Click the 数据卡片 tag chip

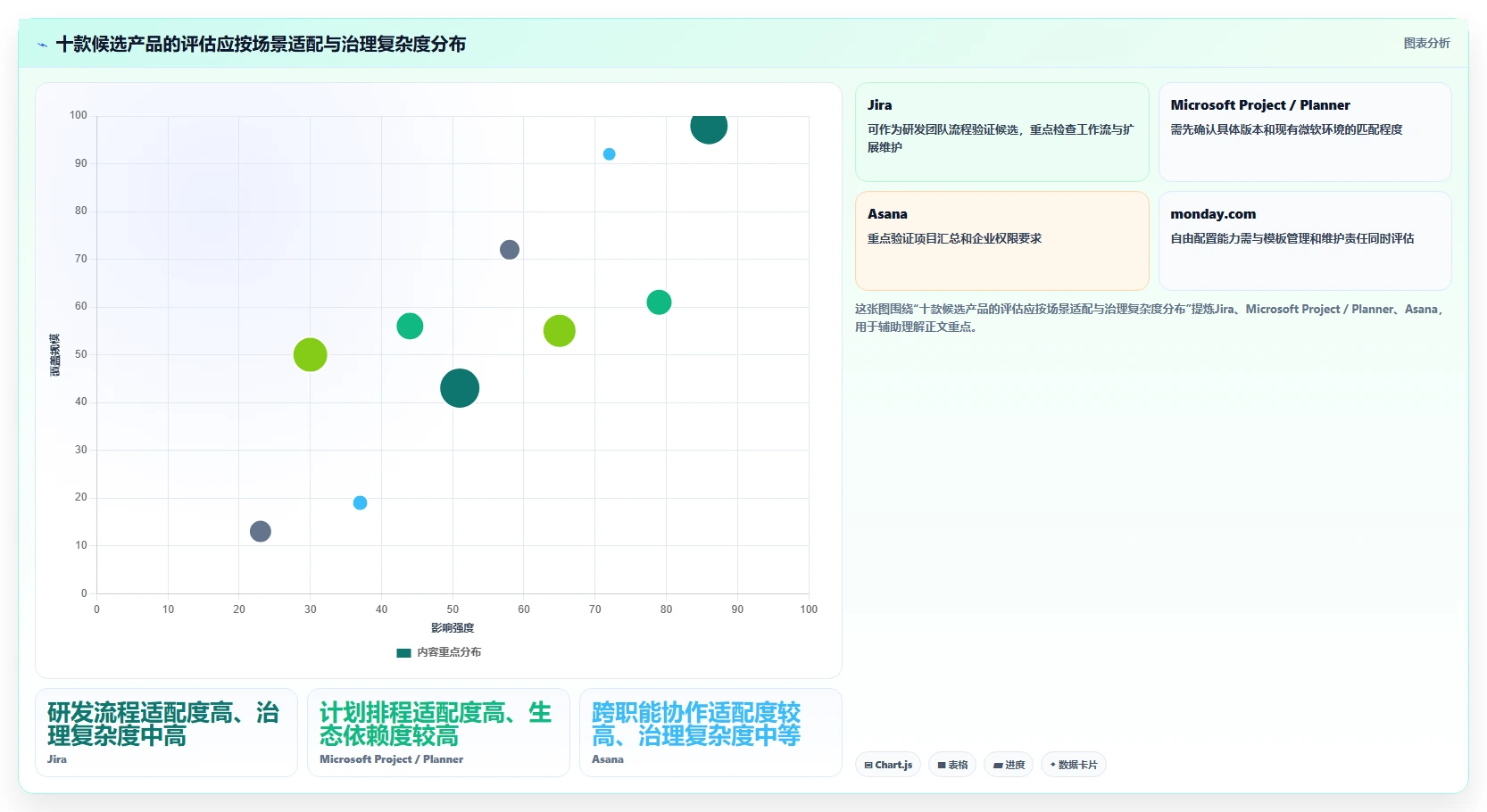tap(1073, 765)
